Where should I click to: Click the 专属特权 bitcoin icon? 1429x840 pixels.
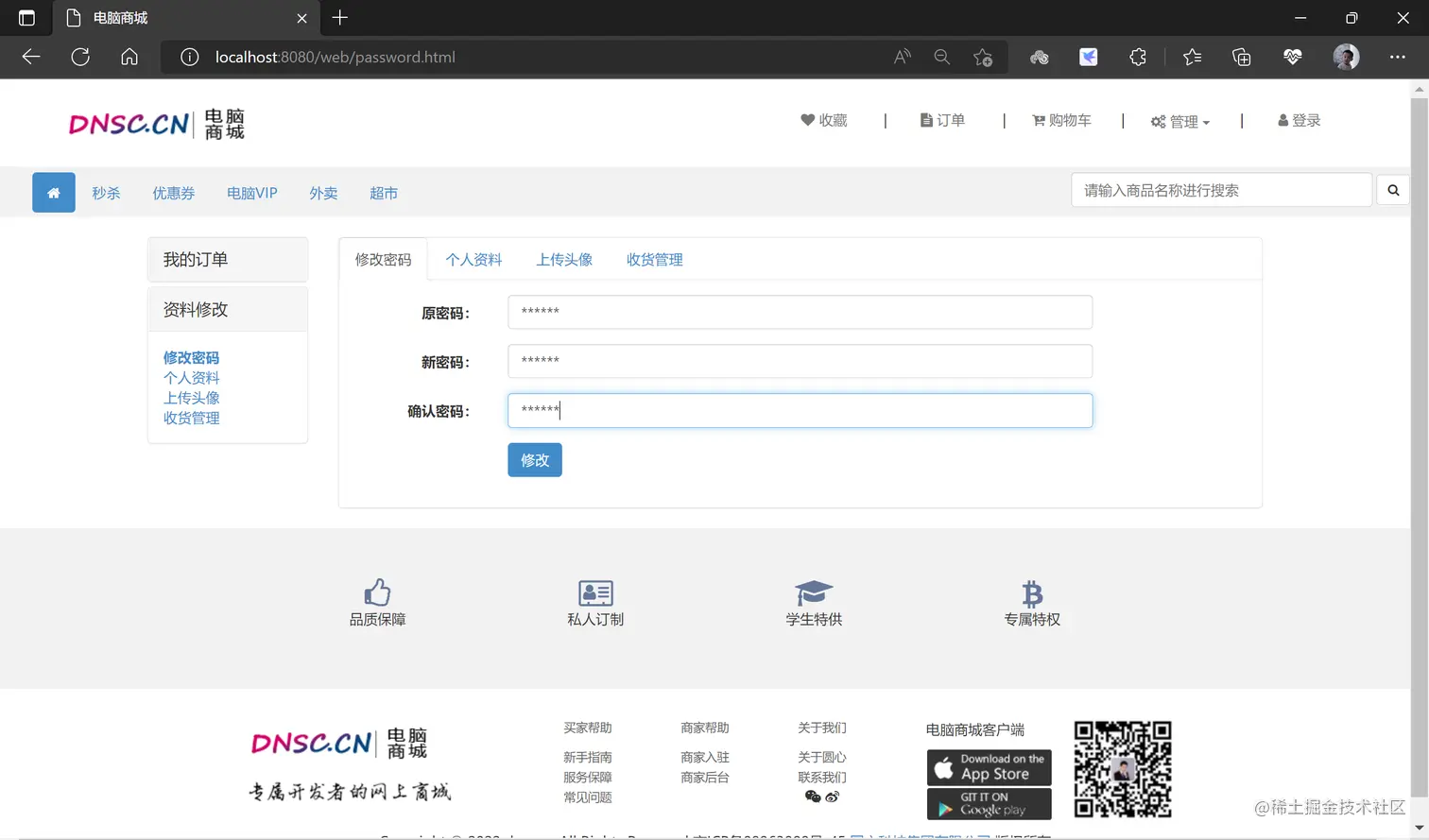click(1032, 593)
